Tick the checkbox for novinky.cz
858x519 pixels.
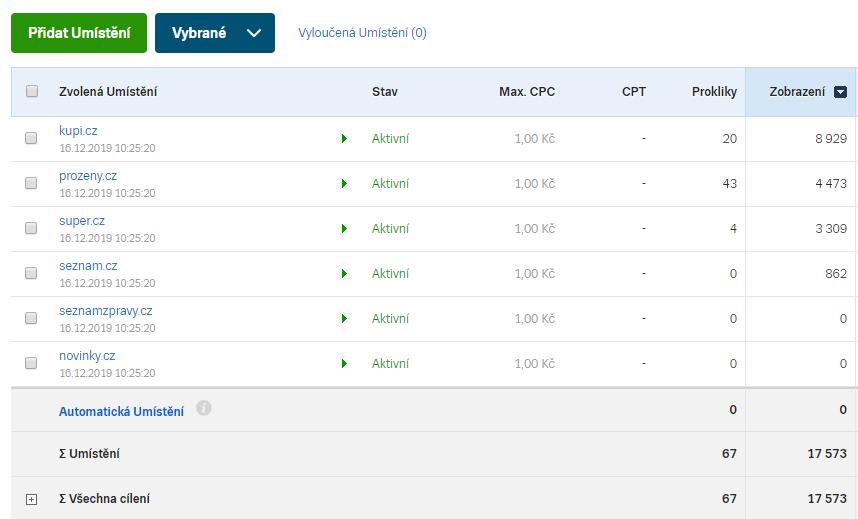[31, 362]
